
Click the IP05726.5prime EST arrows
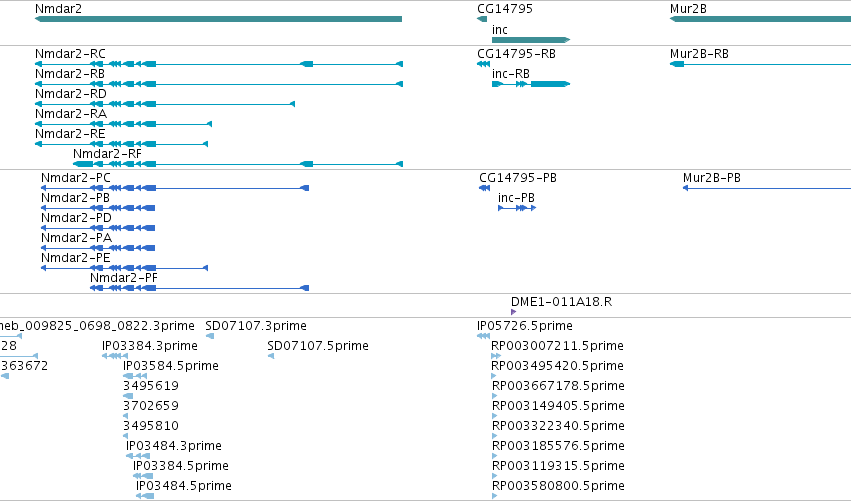click(484, 336)
